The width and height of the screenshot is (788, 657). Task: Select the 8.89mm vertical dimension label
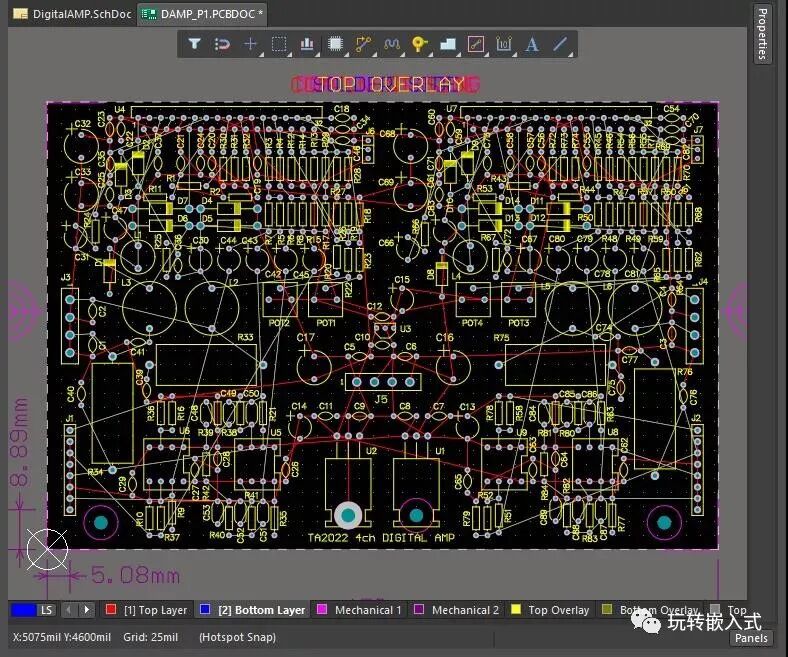(19, 442)
